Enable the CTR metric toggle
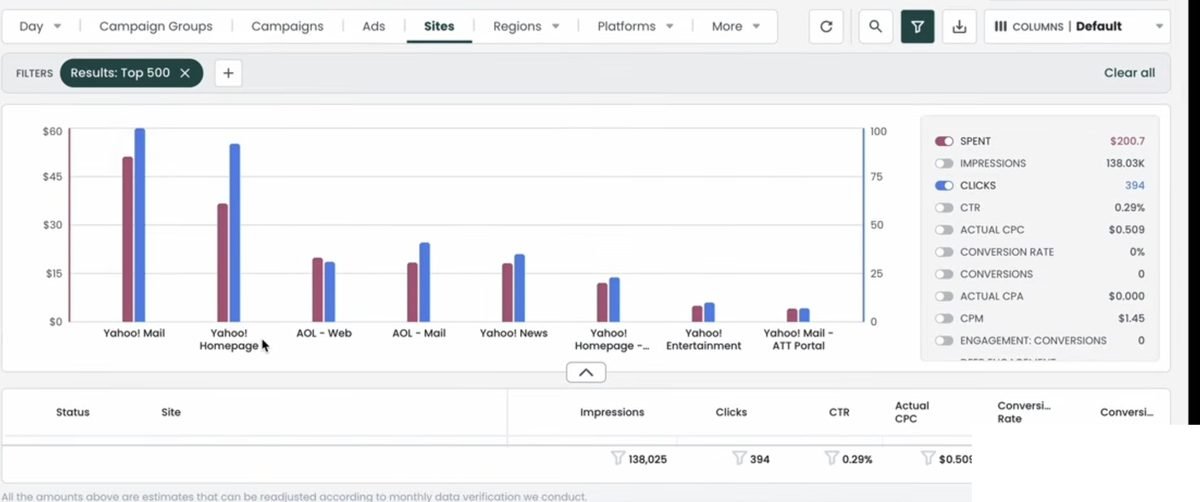The width and height of the screenshot is (1200, 502). click(x=944, y=208)
